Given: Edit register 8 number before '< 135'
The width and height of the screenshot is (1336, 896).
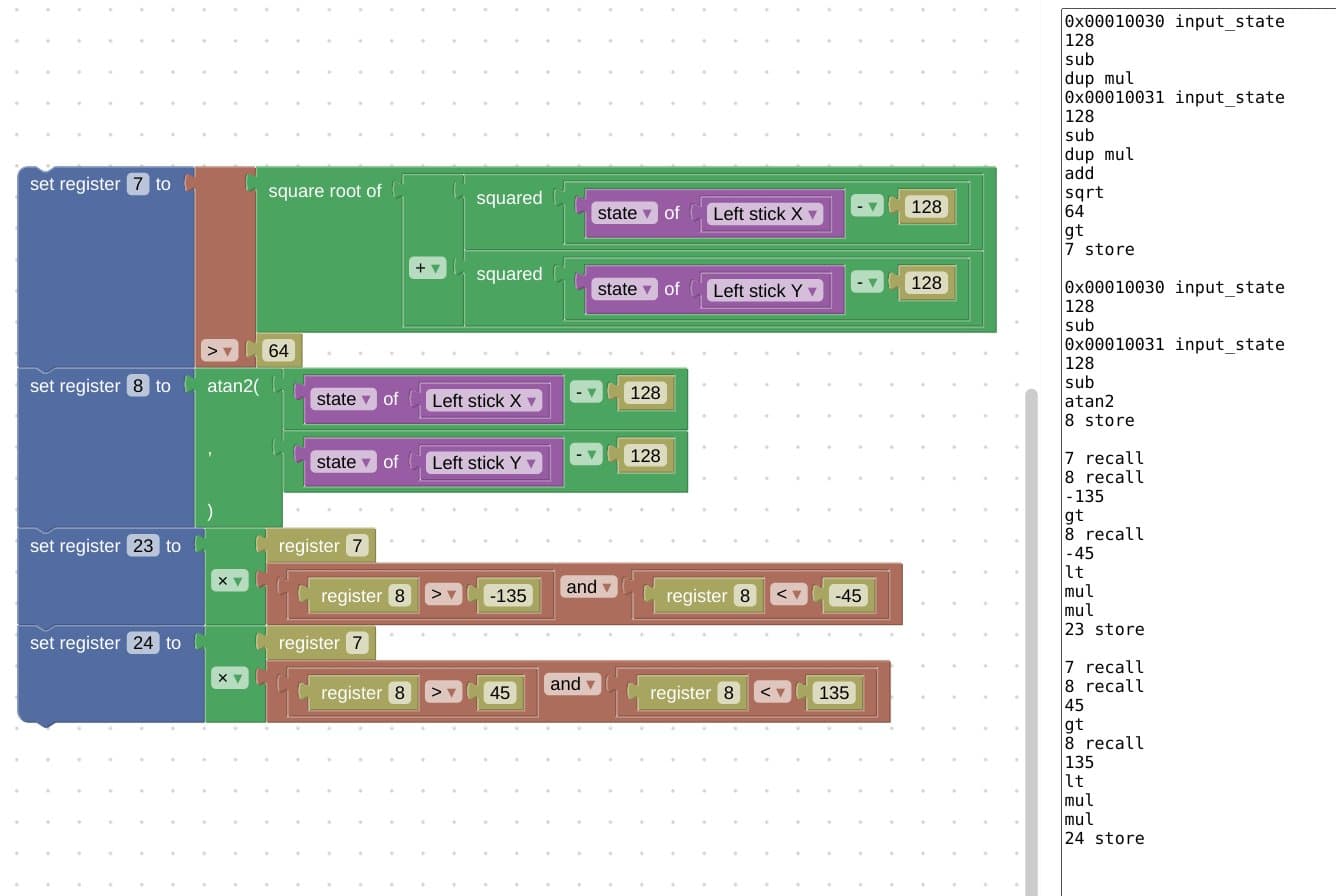Looking at the screenshot, I should click(x=729, y=693).
